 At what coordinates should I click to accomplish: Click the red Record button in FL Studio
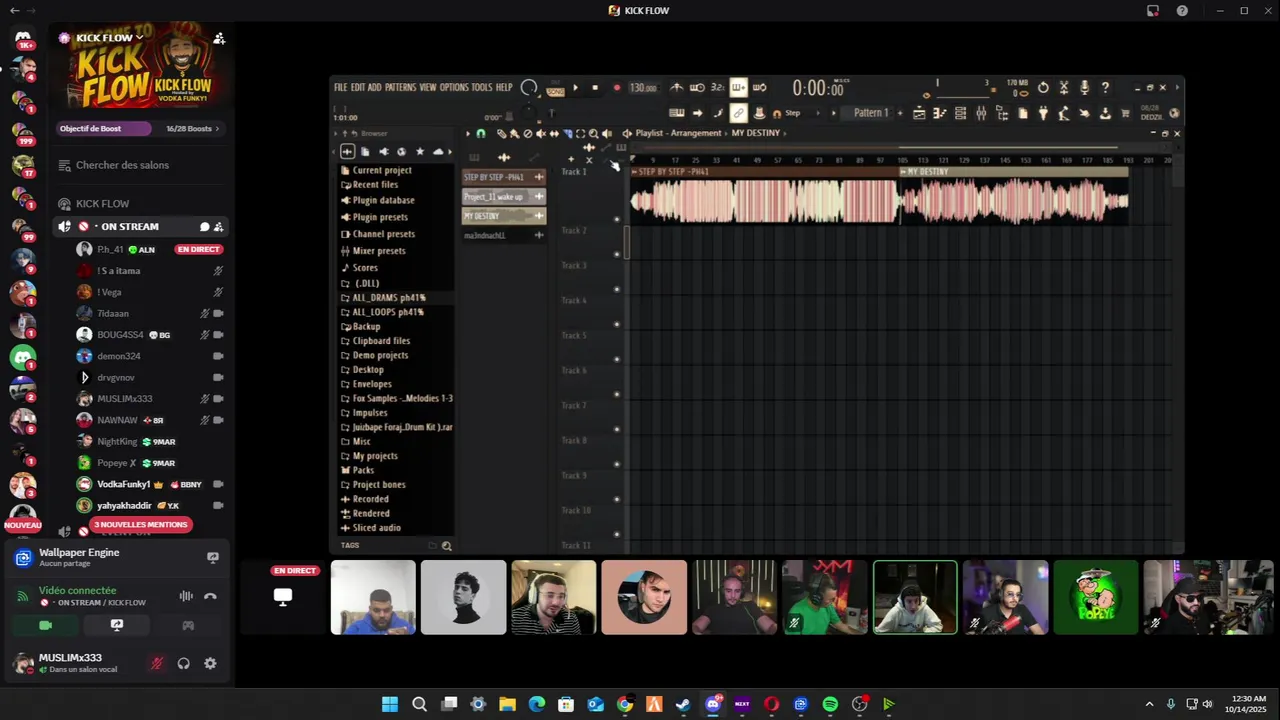pos(616,88)
